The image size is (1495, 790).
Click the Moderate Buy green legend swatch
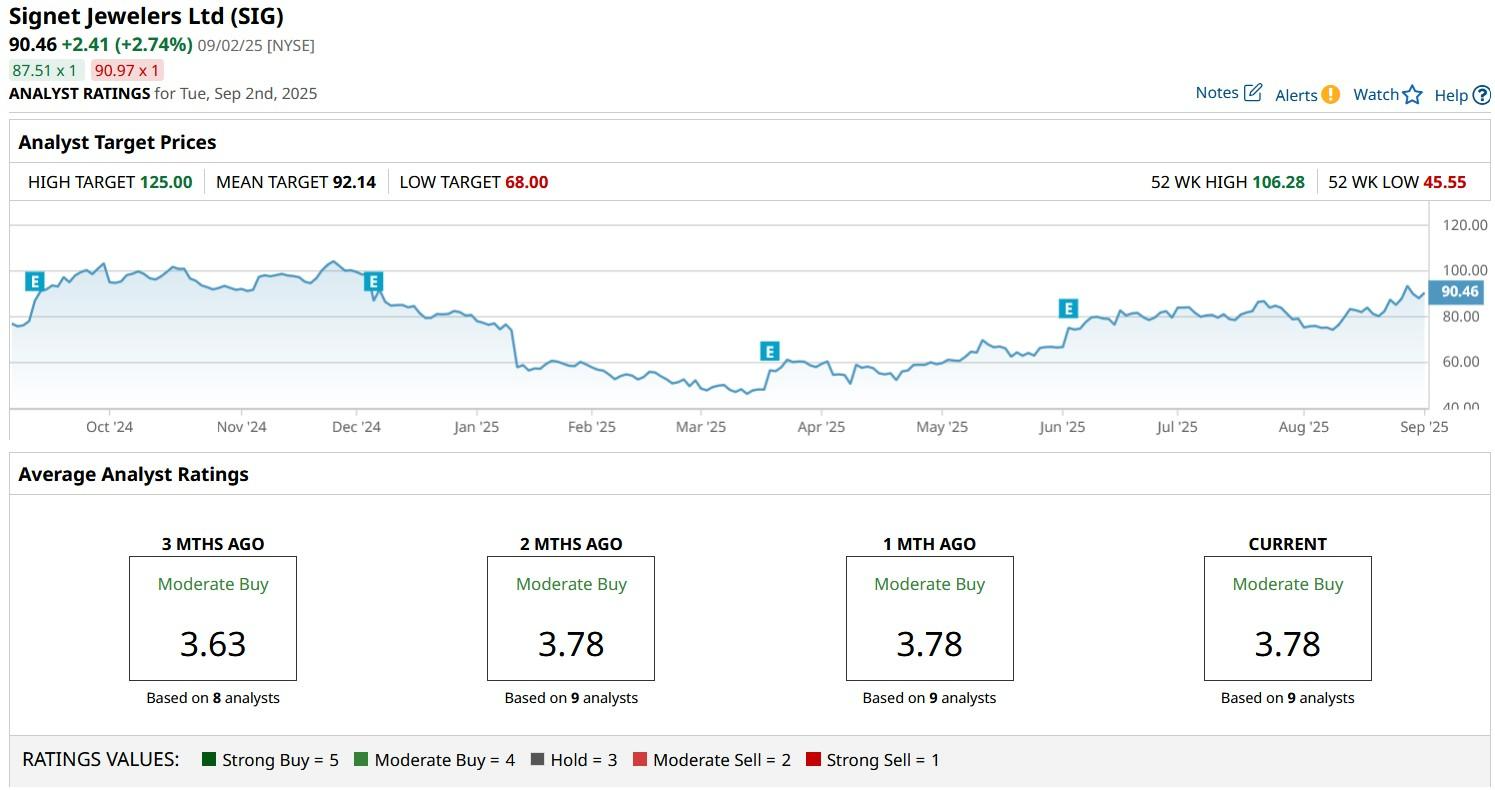click(x=361, y=760)
